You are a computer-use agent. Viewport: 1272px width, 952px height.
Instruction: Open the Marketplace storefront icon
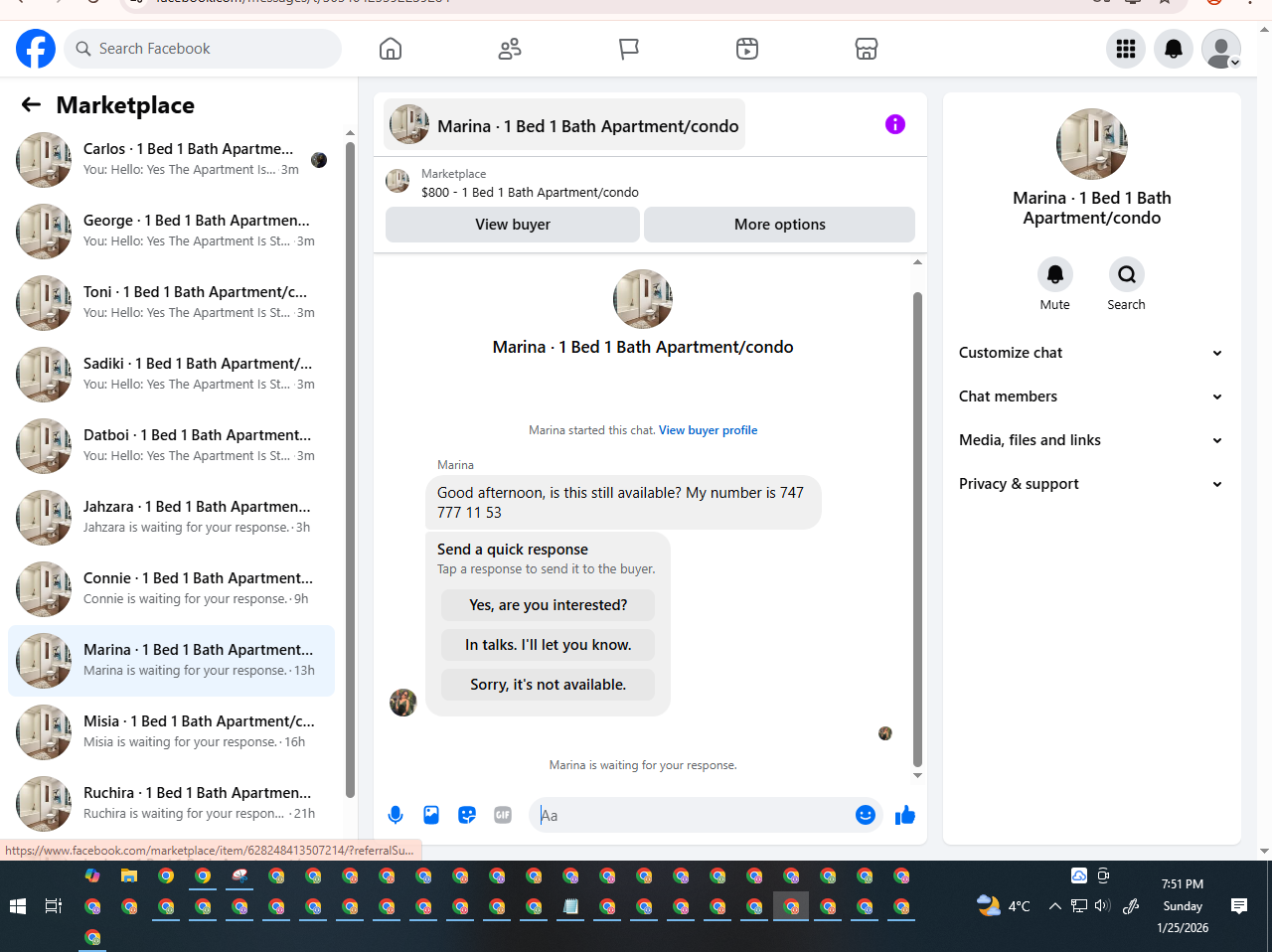click(867, 49)
